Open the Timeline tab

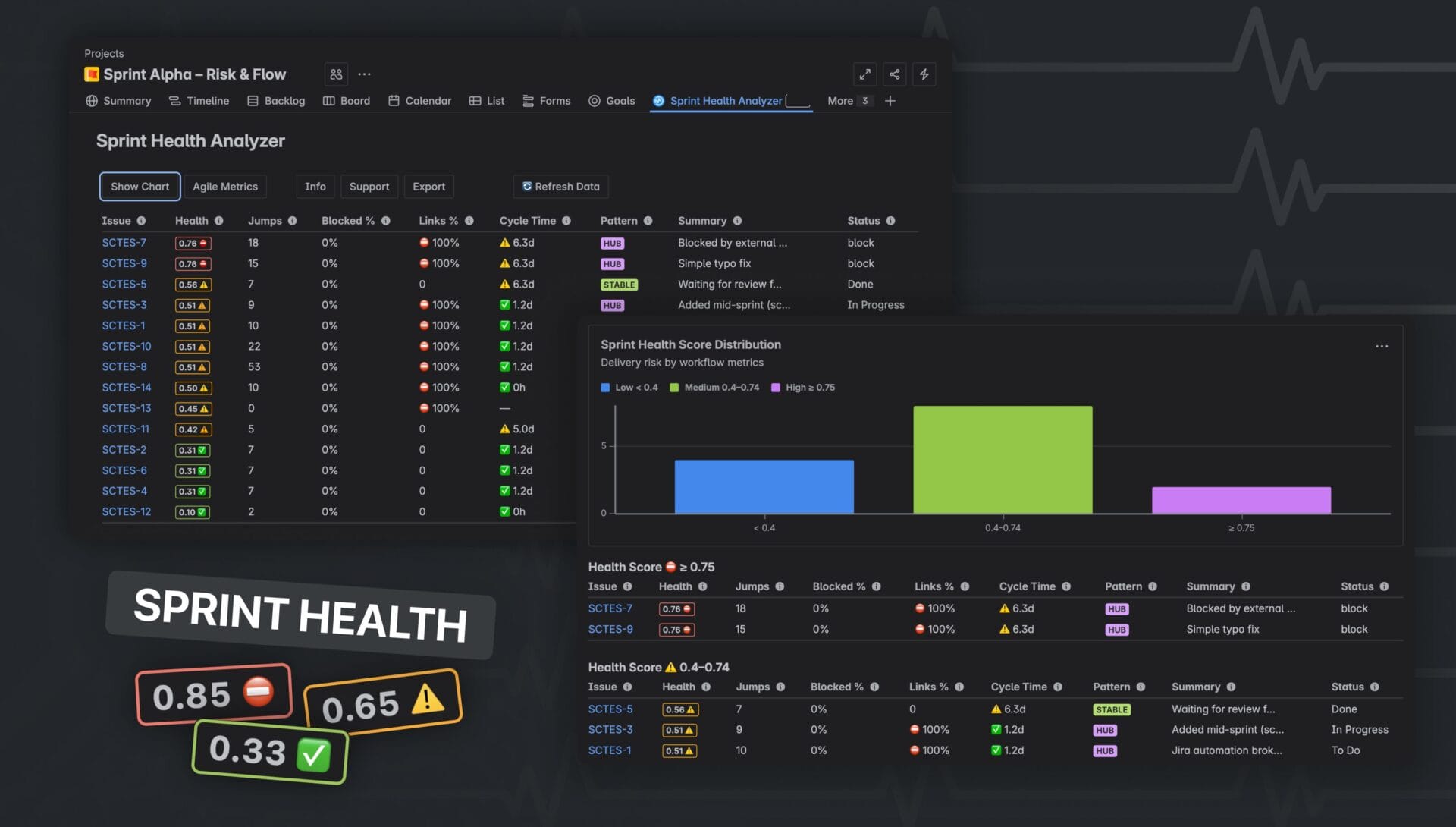click(x=199, y=101)
